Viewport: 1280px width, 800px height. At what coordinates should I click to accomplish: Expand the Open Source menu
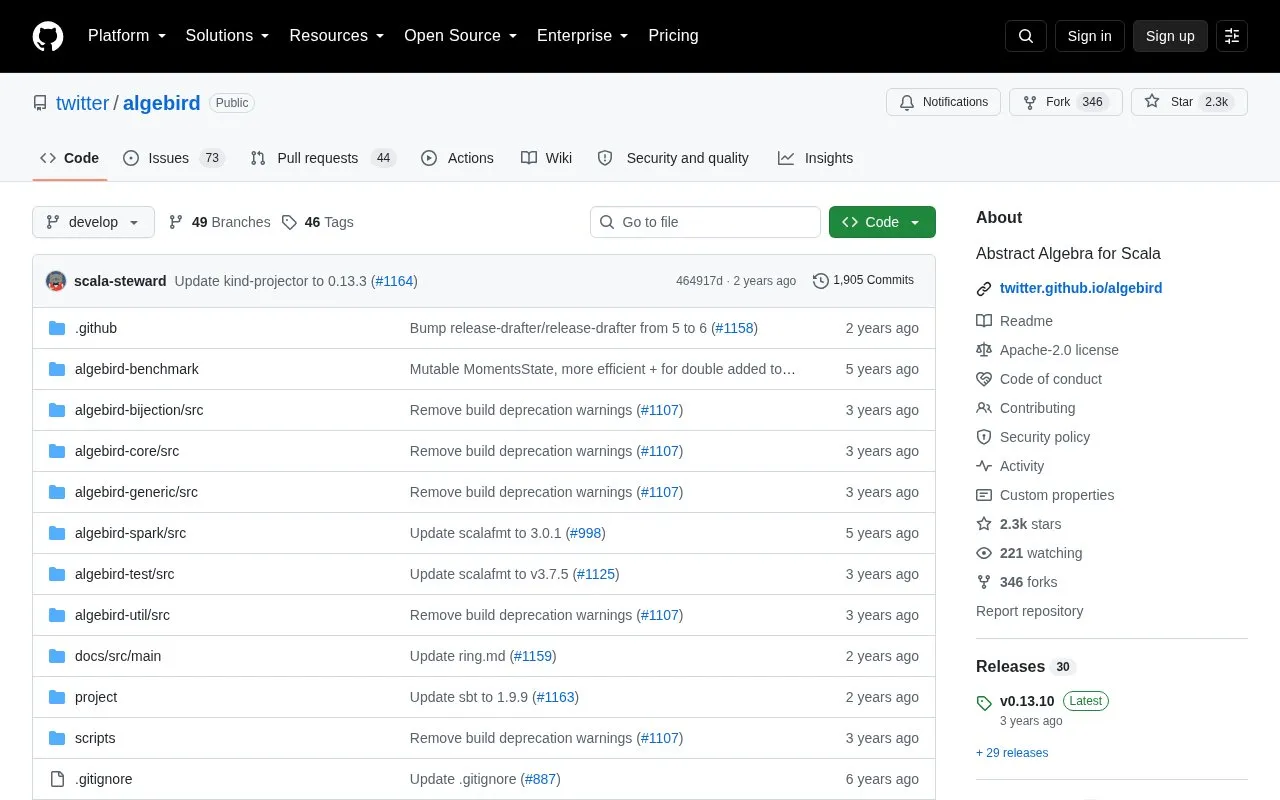pyautogui.click(x=460, y=36)
